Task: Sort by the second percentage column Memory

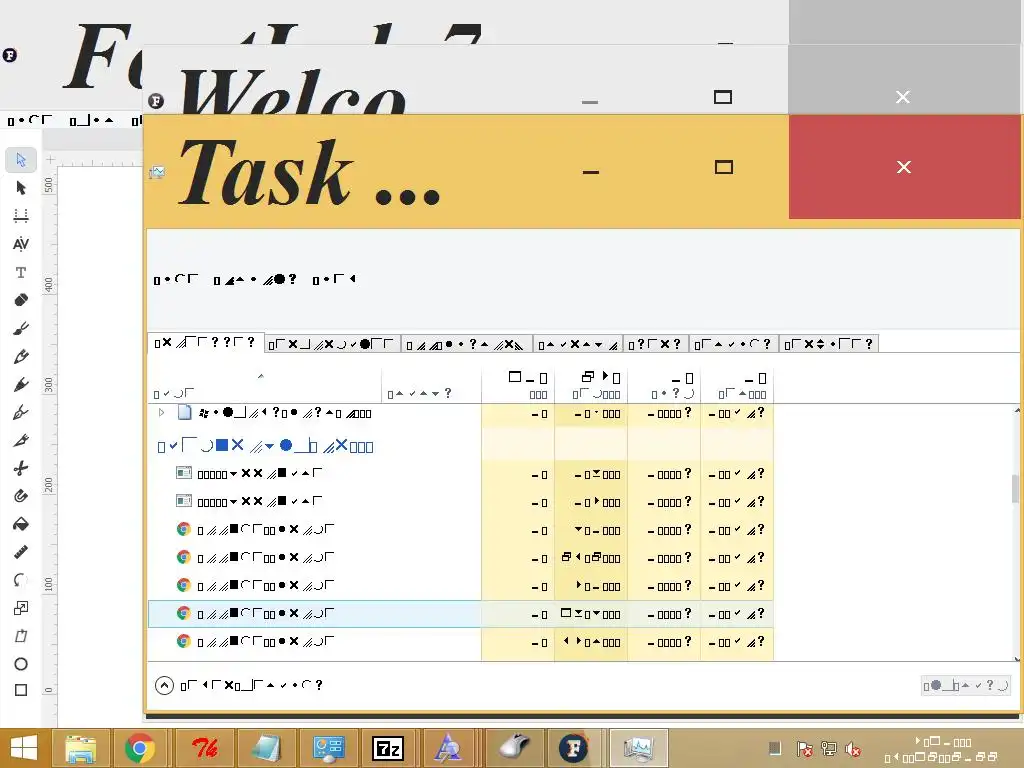Action: (591, 385)
